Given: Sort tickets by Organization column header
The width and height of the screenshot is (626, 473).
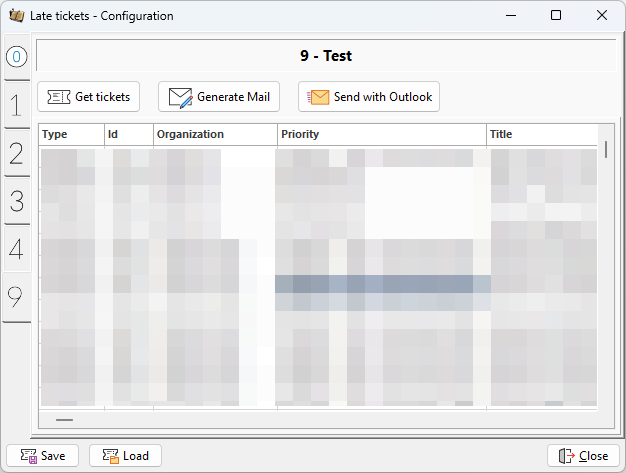Looking at the screenshot, I should 214,134.
